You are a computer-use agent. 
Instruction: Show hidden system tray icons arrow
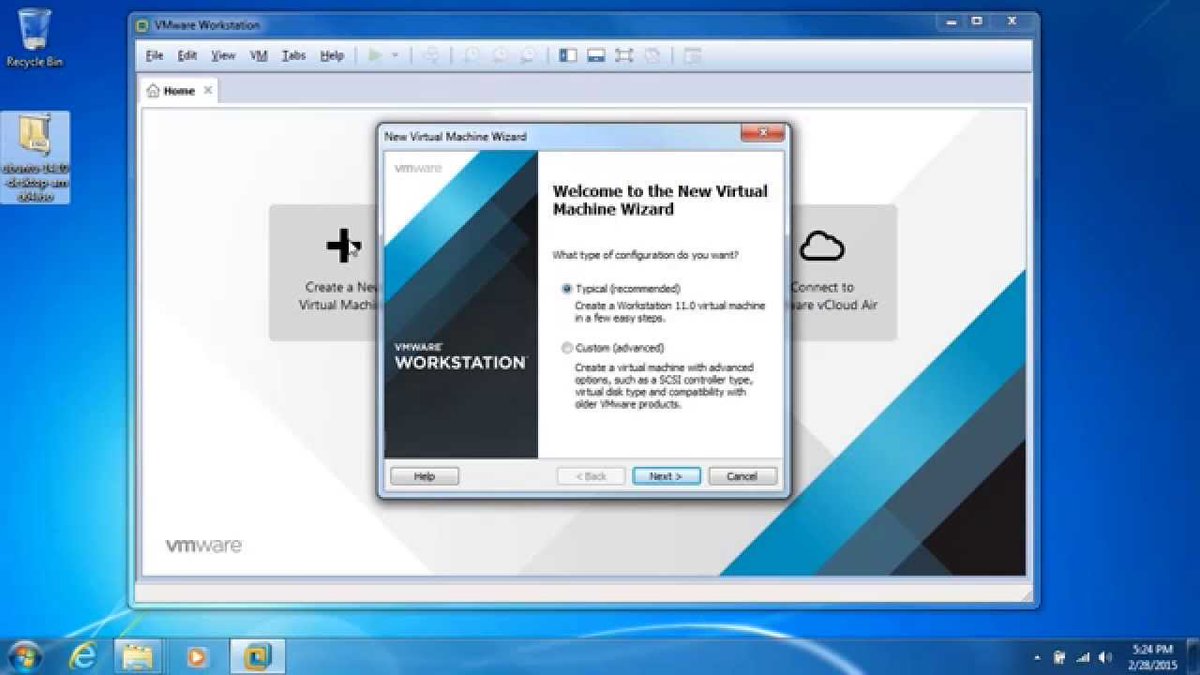1038,657
